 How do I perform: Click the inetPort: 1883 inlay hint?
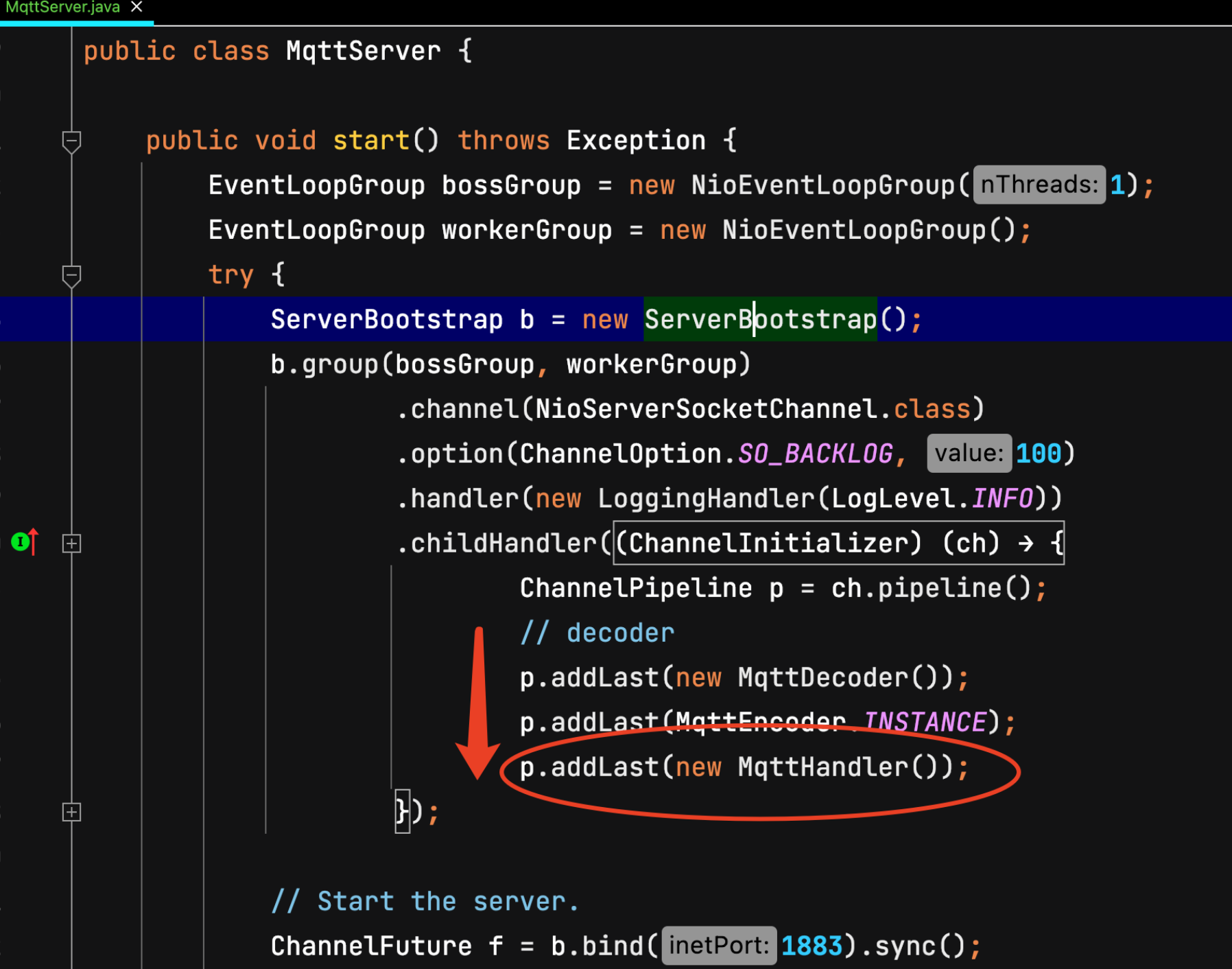[x=718, y=945]
